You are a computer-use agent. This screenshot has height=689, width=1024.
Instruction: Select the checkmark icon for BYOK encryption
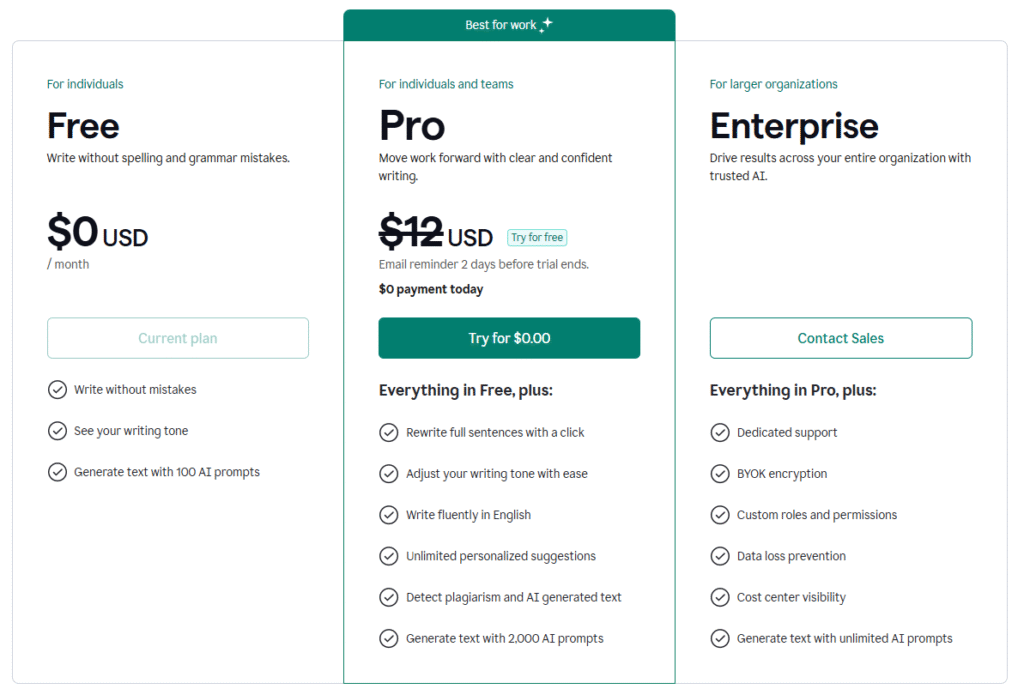click(720, 473)
